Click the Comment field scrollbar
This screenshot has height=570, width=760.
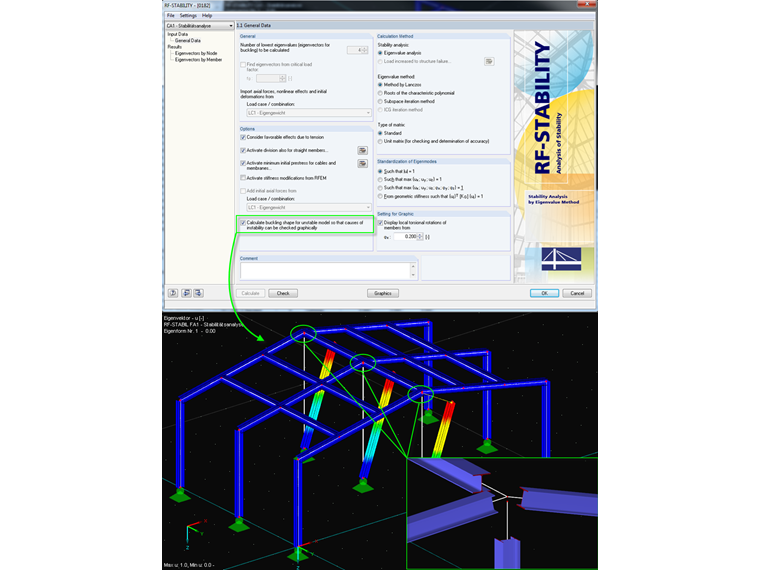pyautogui.click(x=413, y=271)
